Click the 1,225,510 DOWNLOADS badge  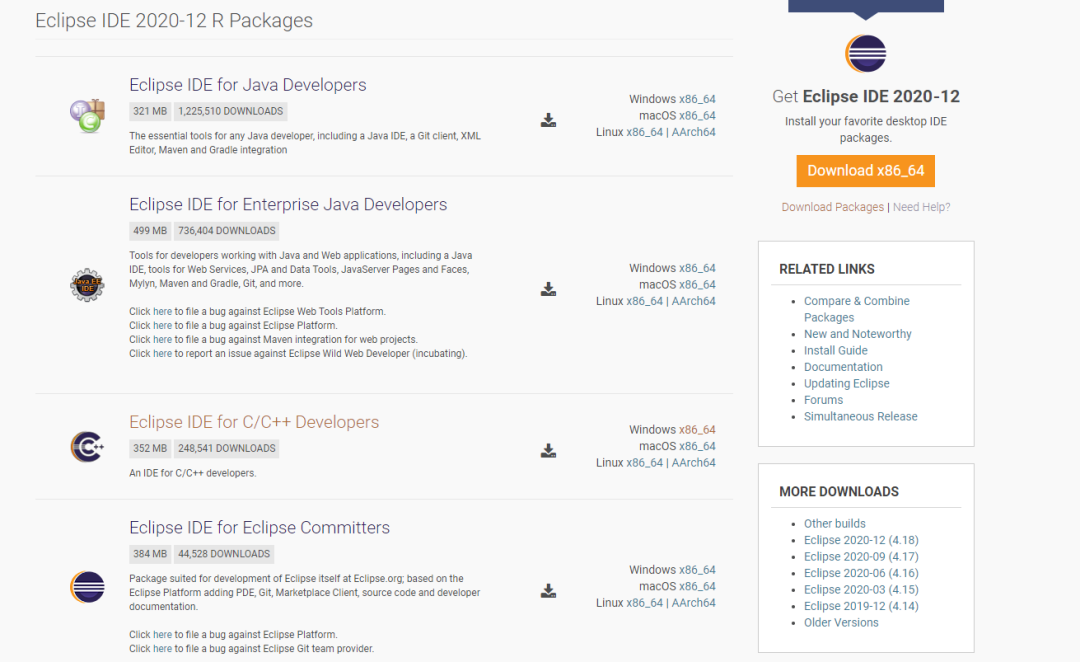230,112
